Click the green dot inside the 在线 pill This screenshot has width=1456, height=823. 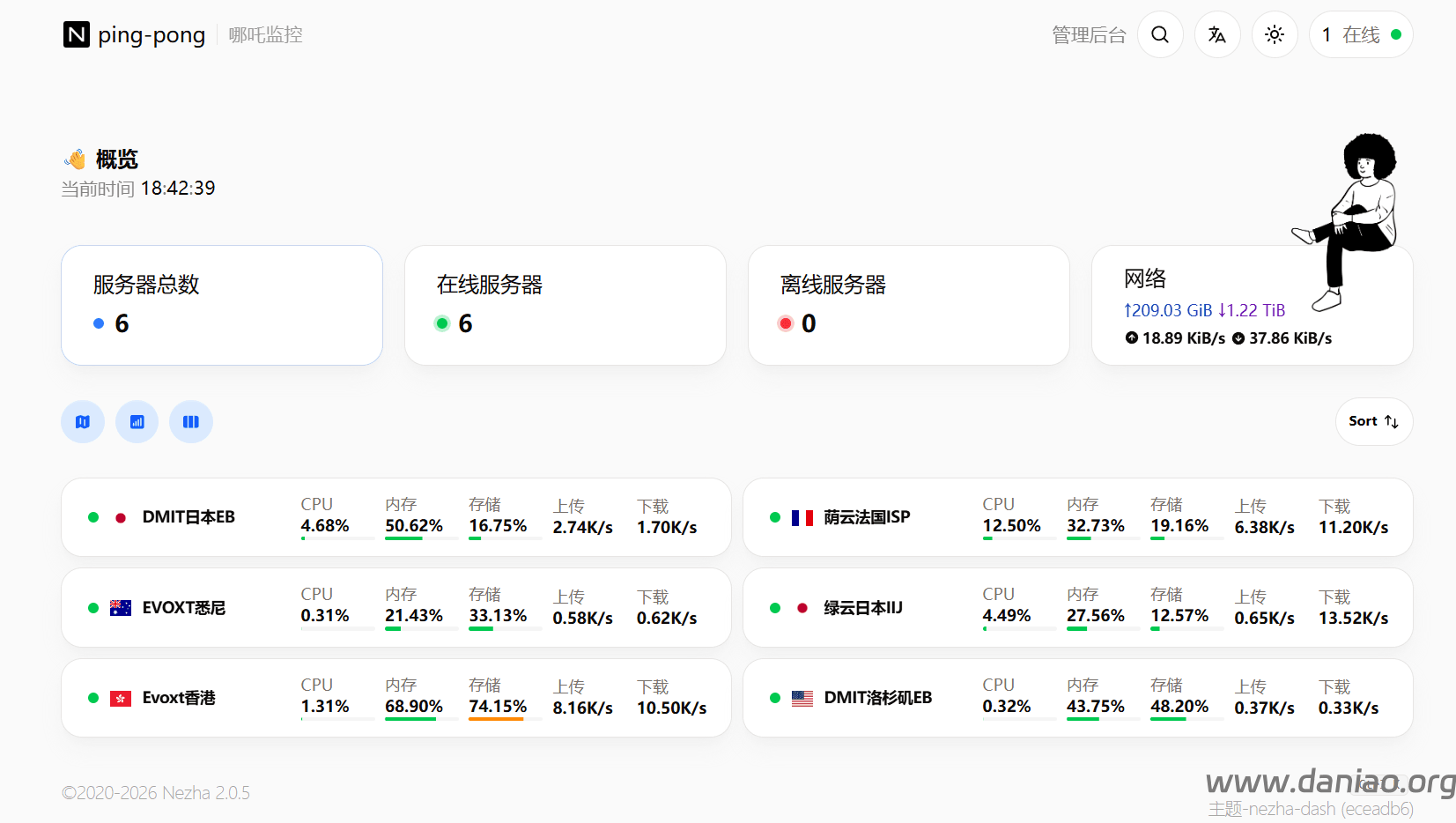(x=1394, y=34)
